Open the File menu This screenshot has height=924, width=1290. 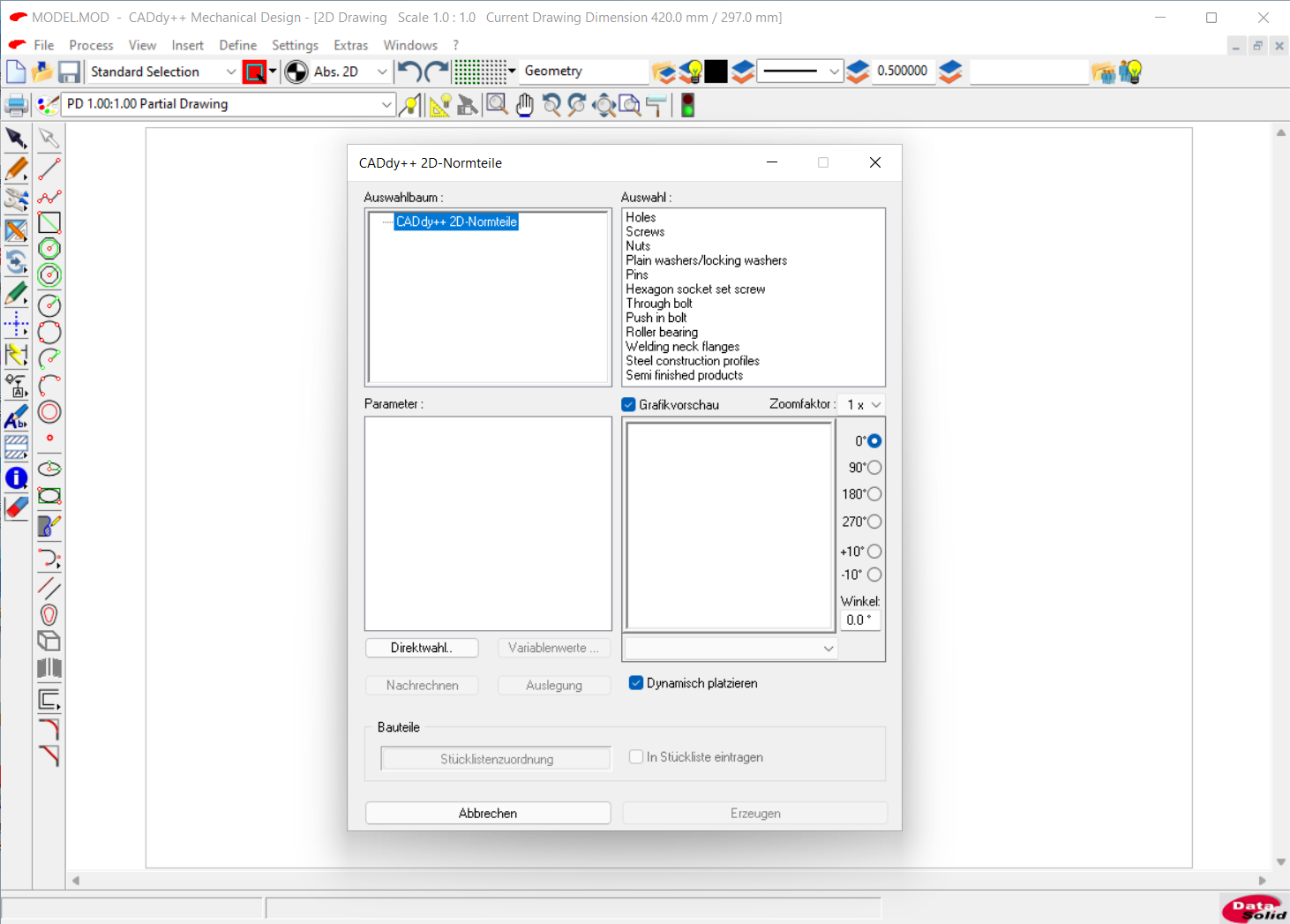pyautogui.click(x=44, y=45)
